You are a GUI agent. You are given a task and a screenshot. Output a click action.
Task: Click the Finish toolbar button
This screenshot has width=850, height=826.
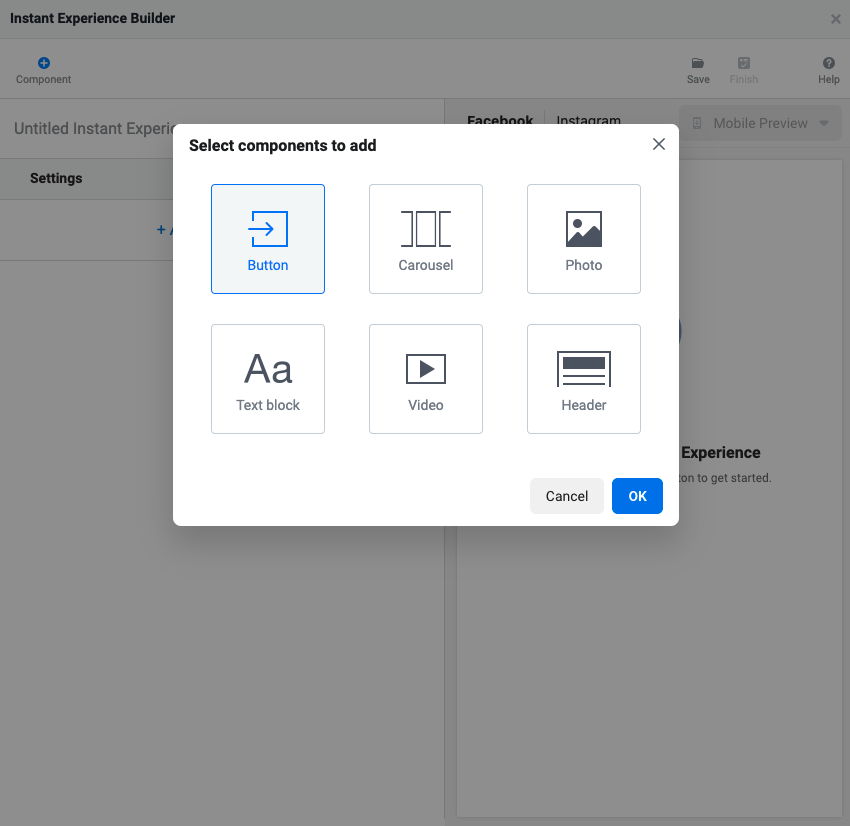(743, 70)
